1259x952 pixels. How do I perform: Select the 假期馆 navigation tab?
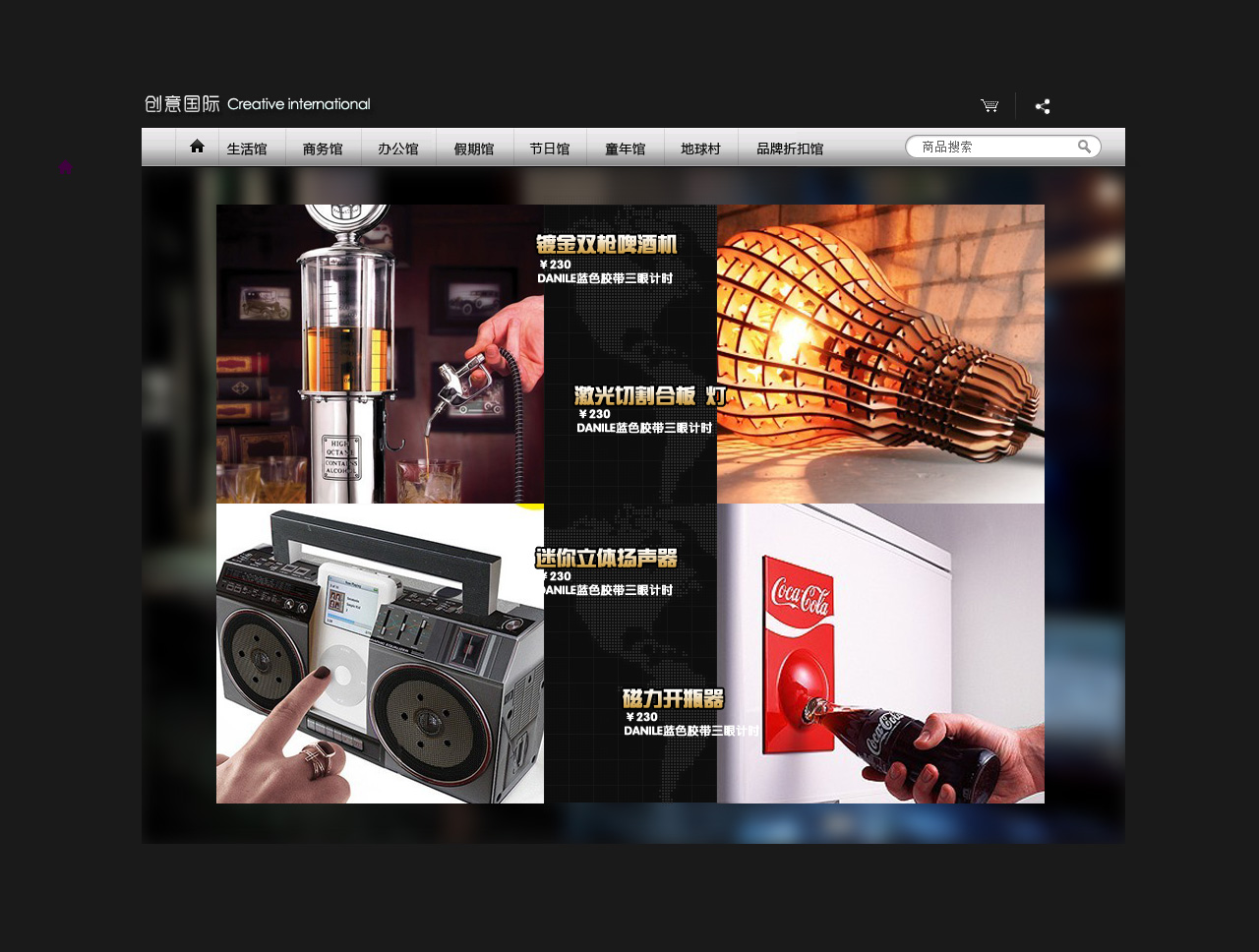tap(474, 149)
